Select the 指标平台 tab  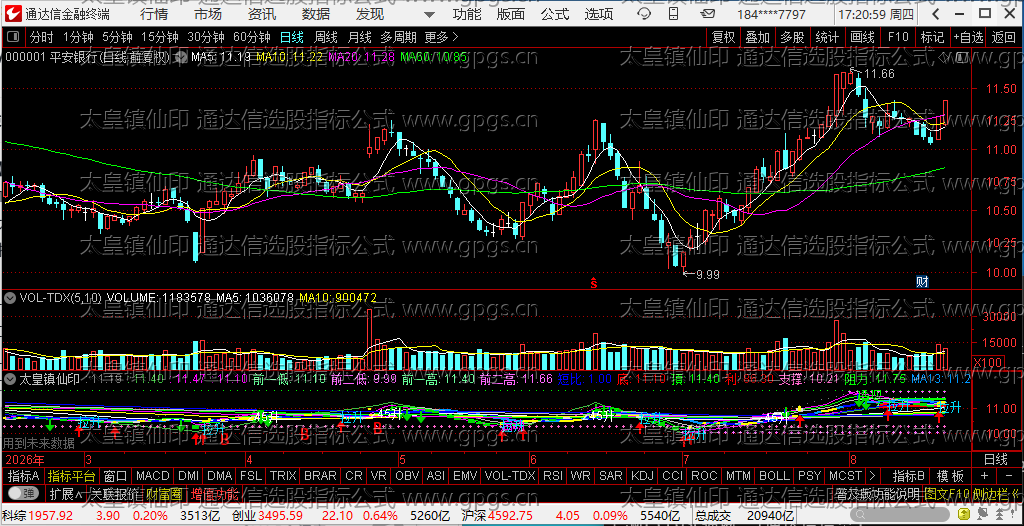(71, 476)
